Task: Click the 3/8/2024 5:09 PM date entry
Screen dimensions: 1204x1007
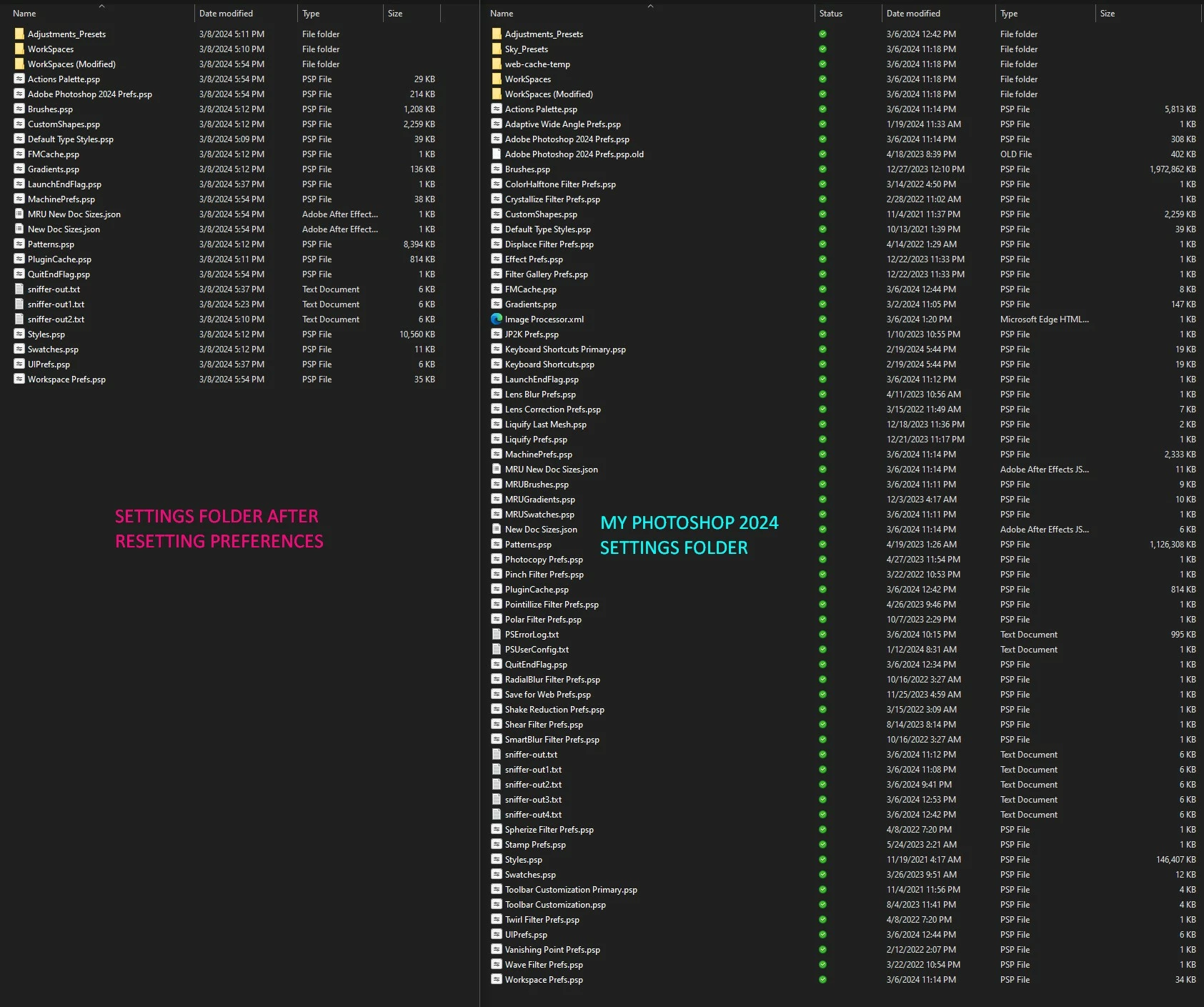Action: 232,139
